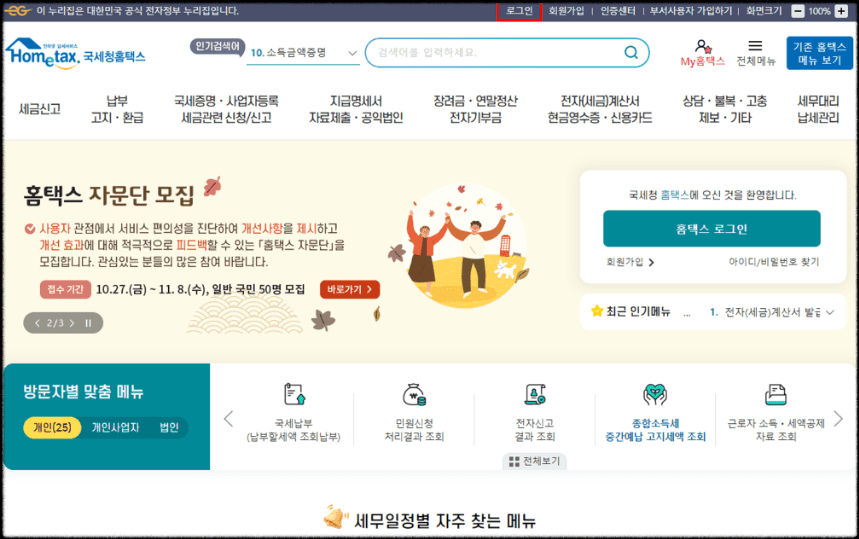Viewport: 859px width, 539px height.
Task: Pause the banner slideshow
Action: (88, 323)
